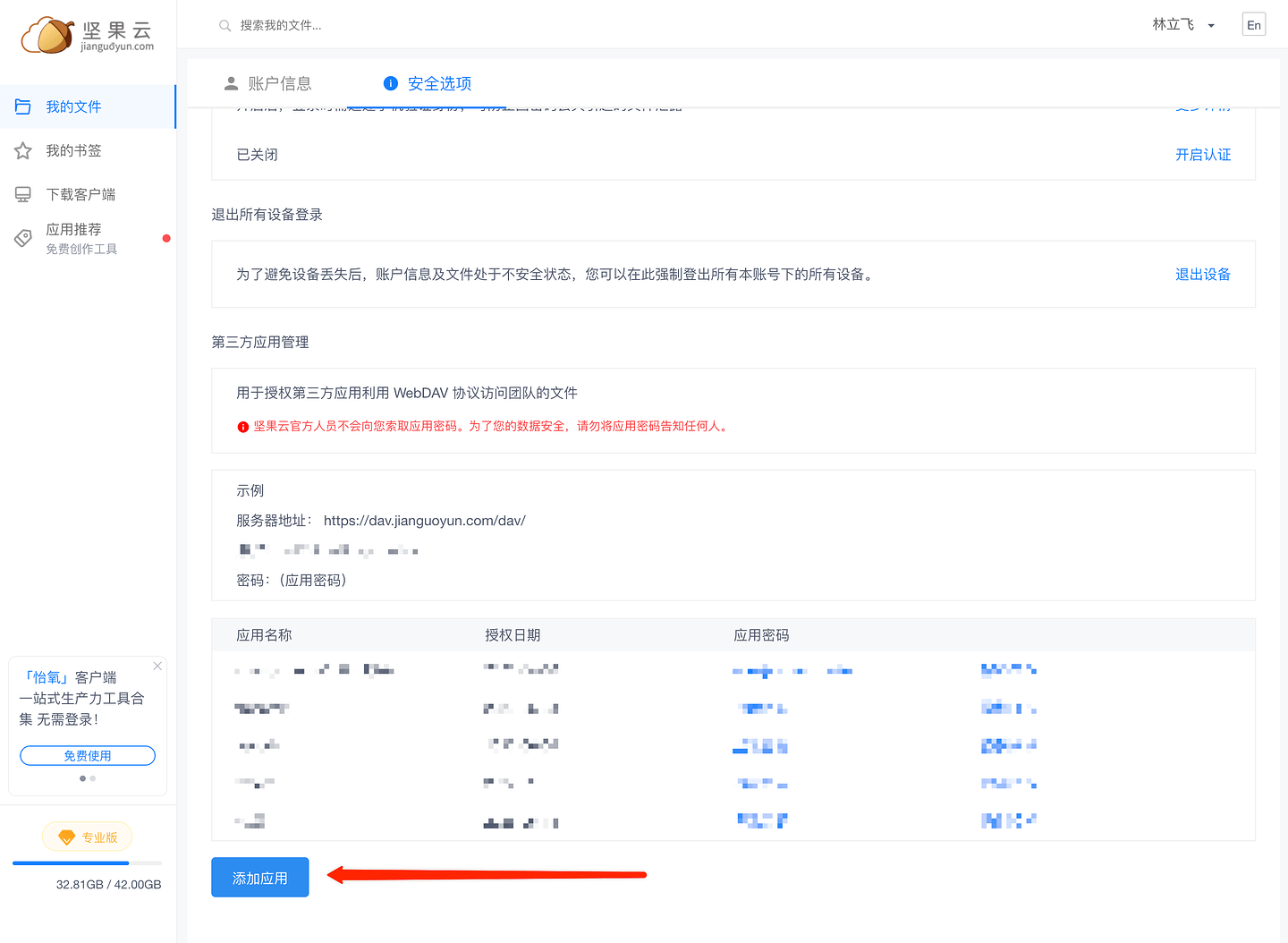Click the 账户信息 person icon
The image size is (1288, 943).
coord(231,83)
